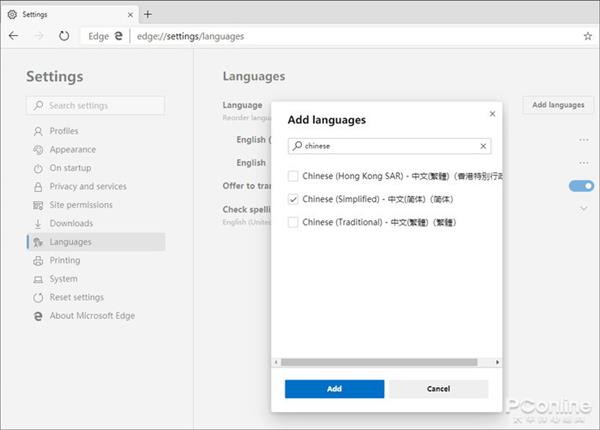Screen dimensions: 600x430
Task: Click the Reset settings circular arrow icon
Action: [x=38, y=298]
